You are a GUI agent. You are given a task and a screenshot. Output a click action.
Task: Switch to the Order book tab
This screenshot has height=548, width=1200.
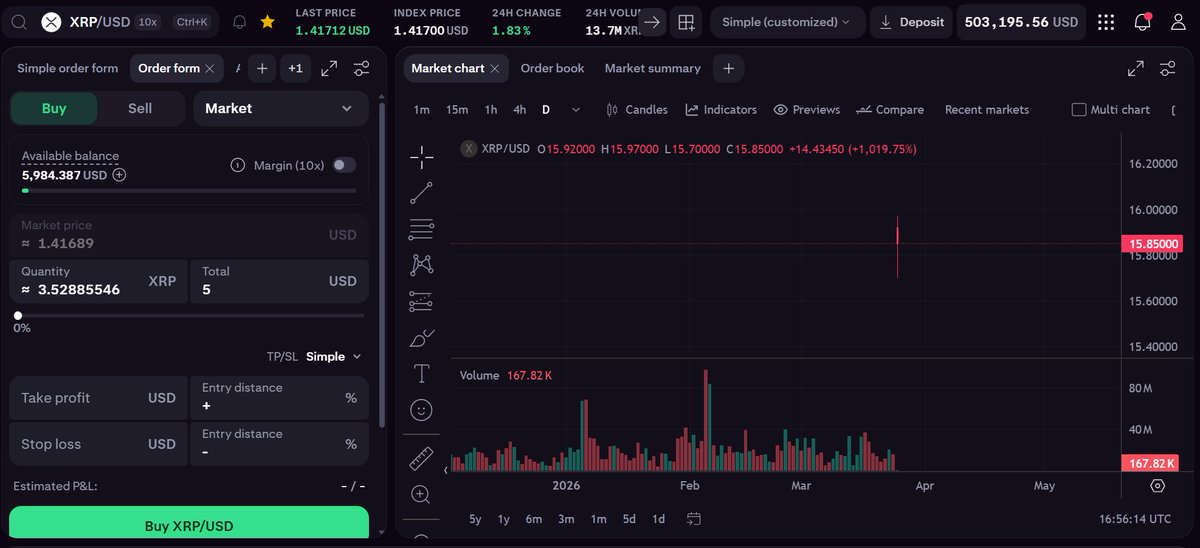(552, 68)
